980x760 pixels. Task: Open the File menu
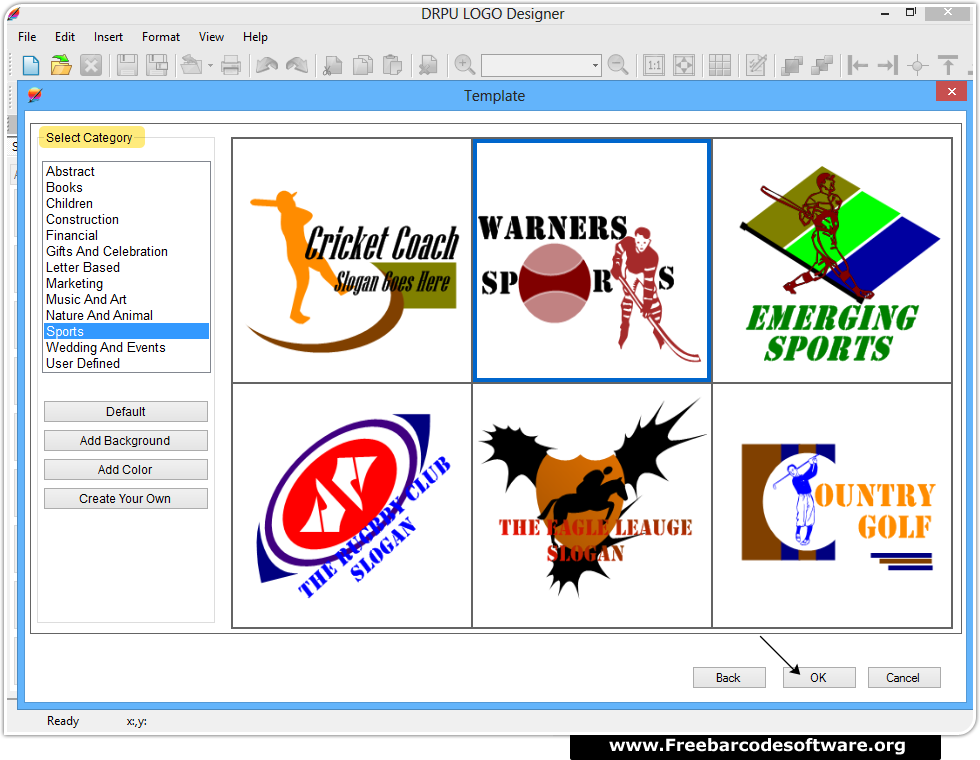click(x=27, y=37)
